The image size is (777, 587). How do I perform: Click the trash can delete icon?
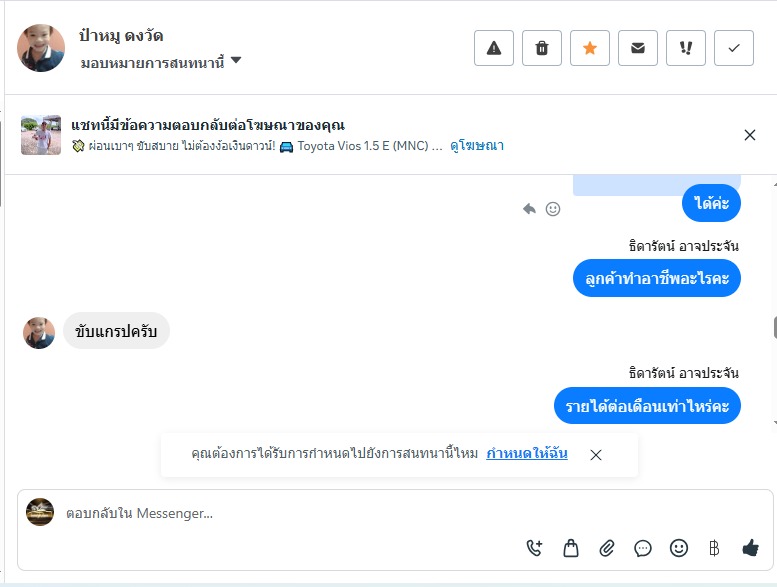coord(542,48)
